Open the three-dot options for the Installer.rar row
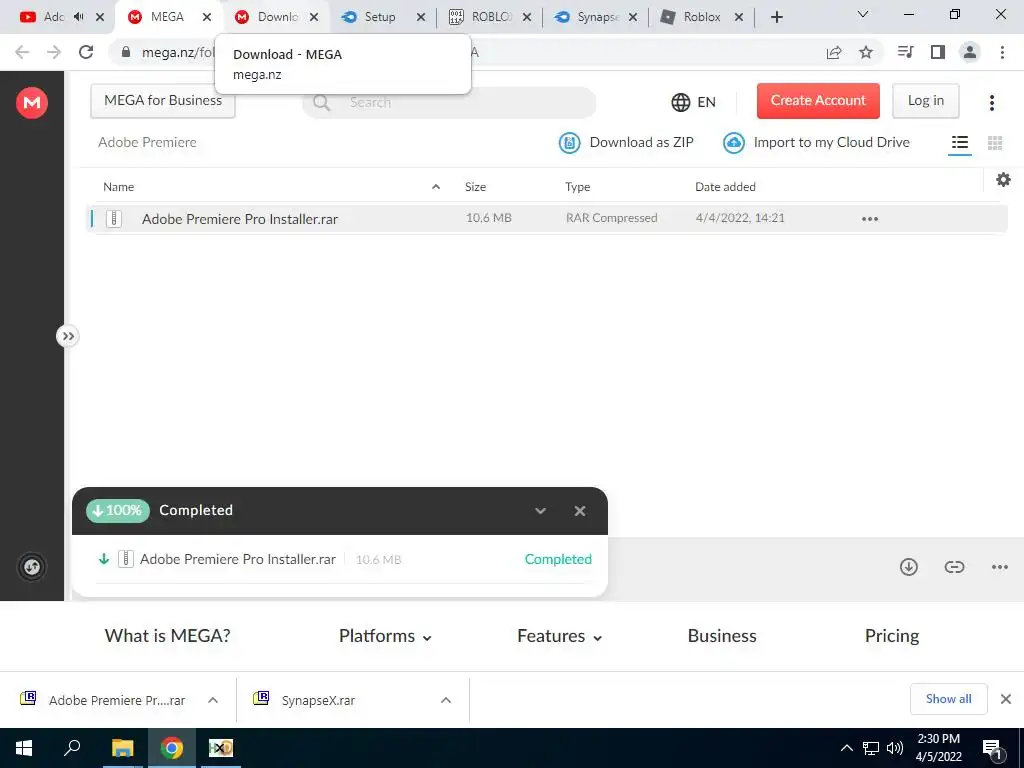 tap(869, 219)
